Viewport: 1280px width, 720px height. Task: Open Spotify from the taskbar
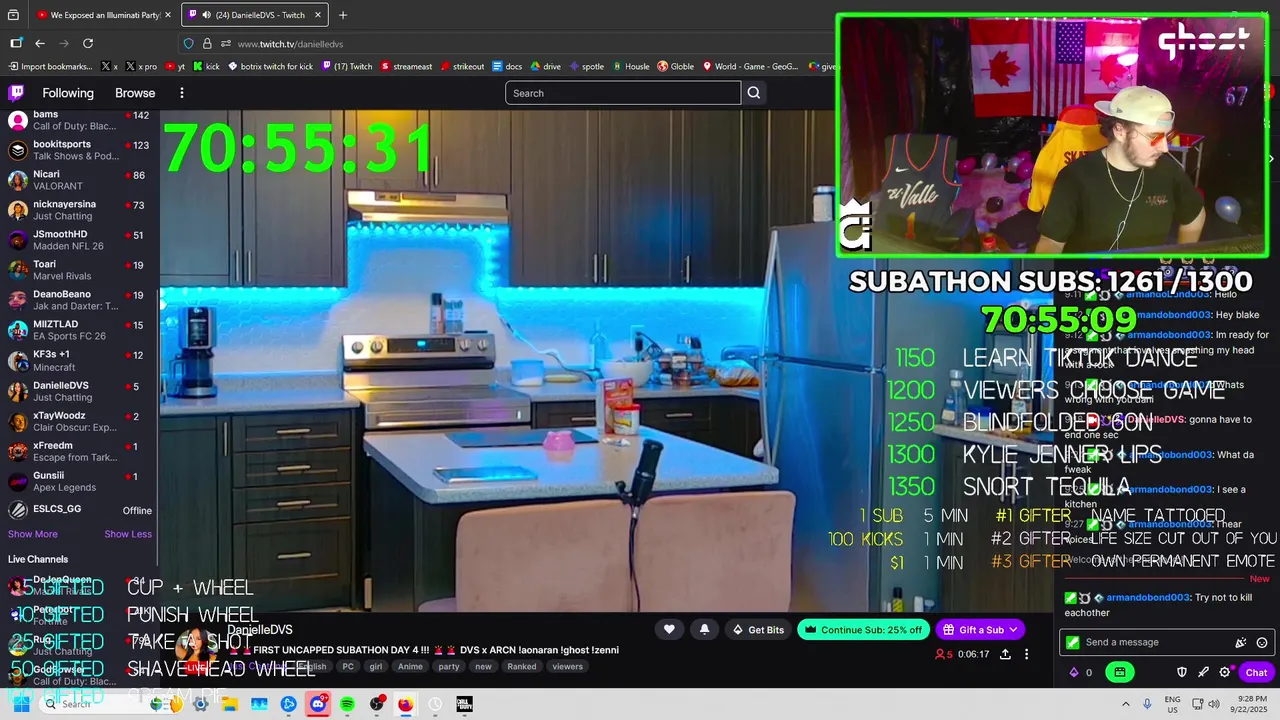coord(347,704)
